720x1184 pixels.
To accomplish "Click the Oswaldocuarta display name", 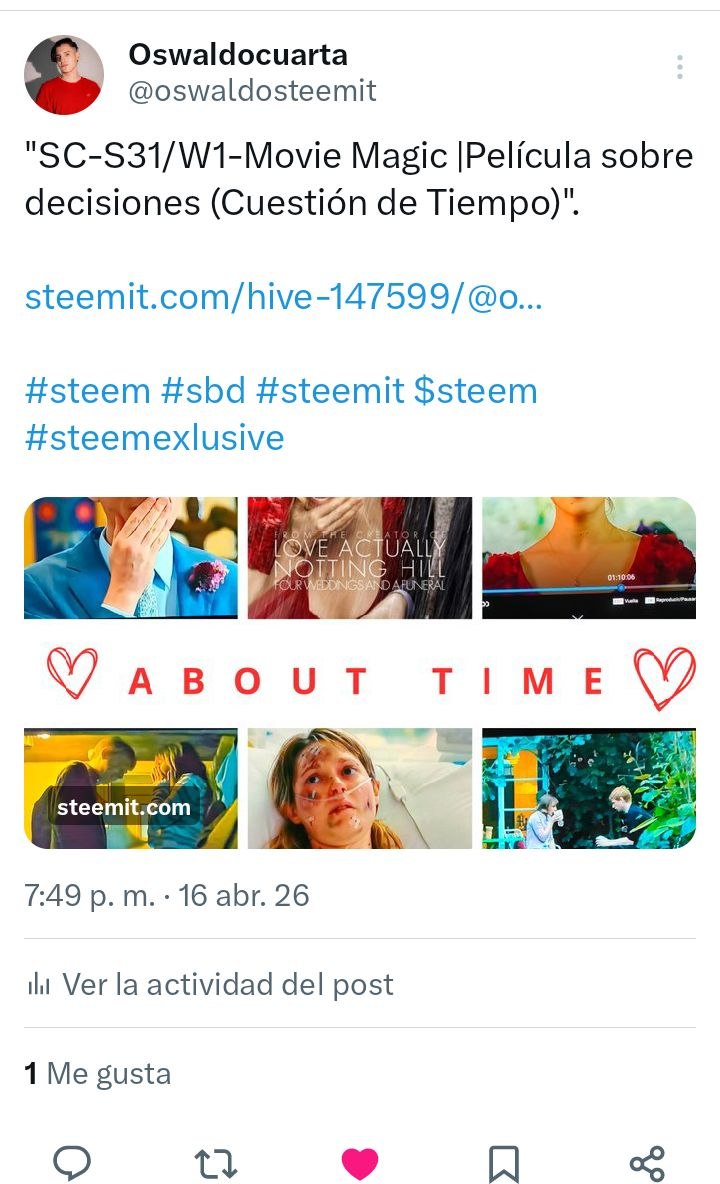I will pyautogui.click(x=238, y=54).
